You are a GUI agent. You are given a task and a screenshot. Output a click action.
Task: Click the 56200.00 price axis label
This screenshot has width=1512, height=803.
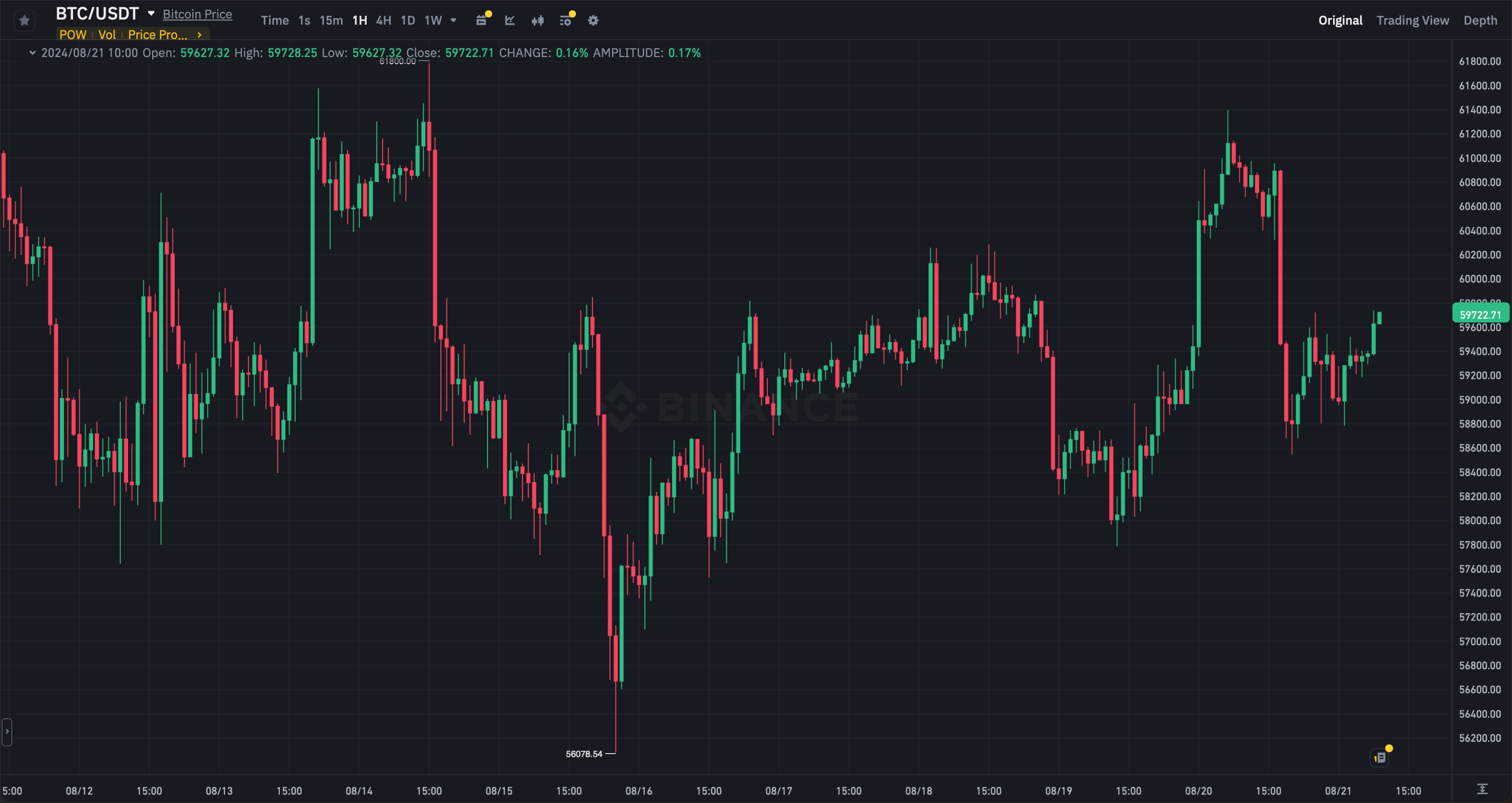pyautogui.click(x=1480, y=738)
